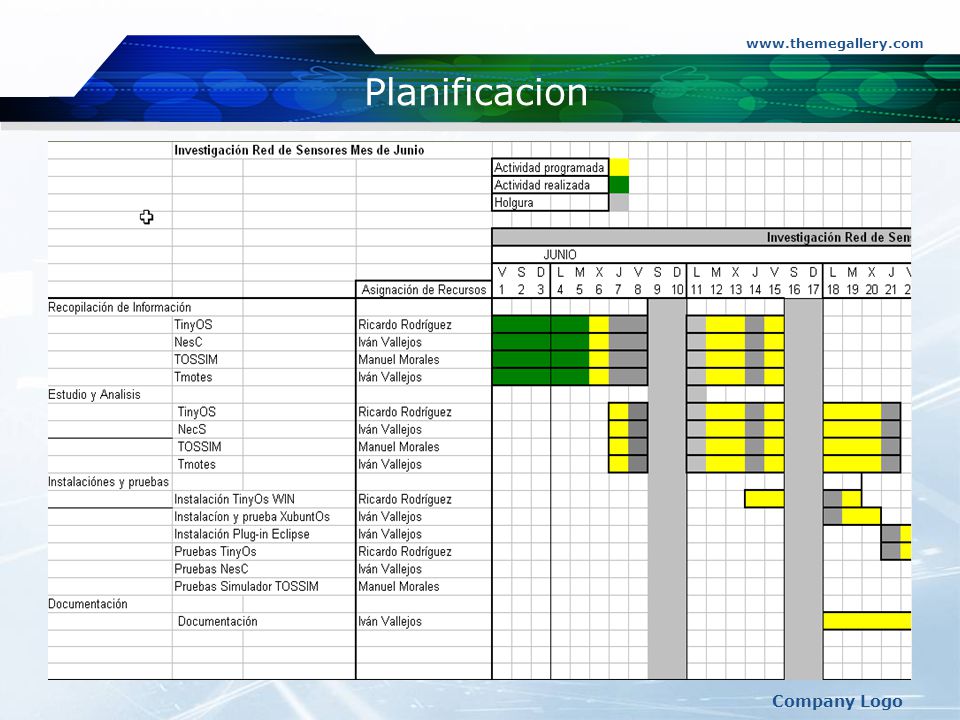
Task: Select Tmotes under Estudio y Analisis
Action: [x=197, y=464]
